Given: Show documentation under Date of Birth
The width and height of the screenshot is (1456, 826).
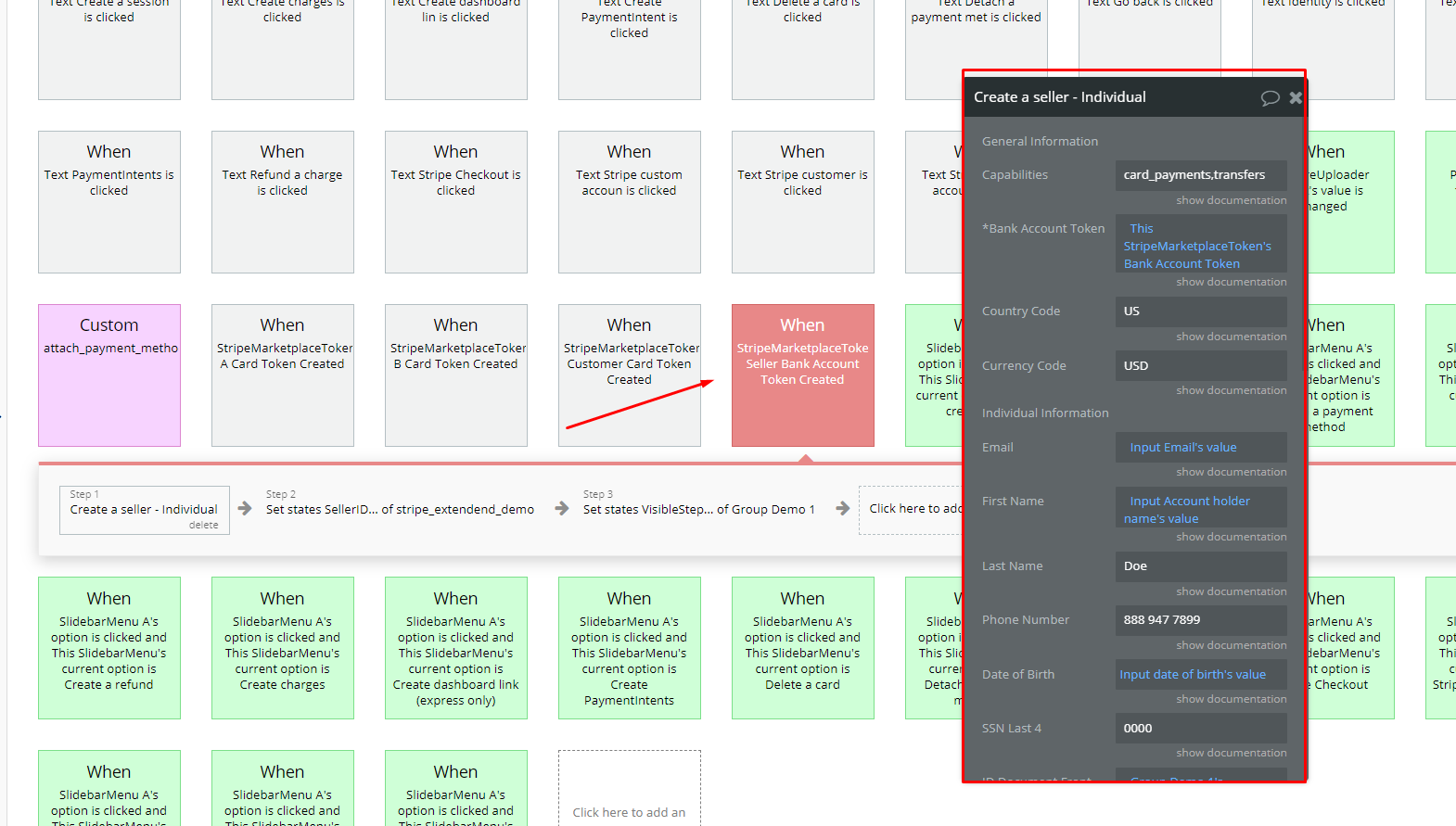Looking at the screenshot, I should (x=1232, y=699).
